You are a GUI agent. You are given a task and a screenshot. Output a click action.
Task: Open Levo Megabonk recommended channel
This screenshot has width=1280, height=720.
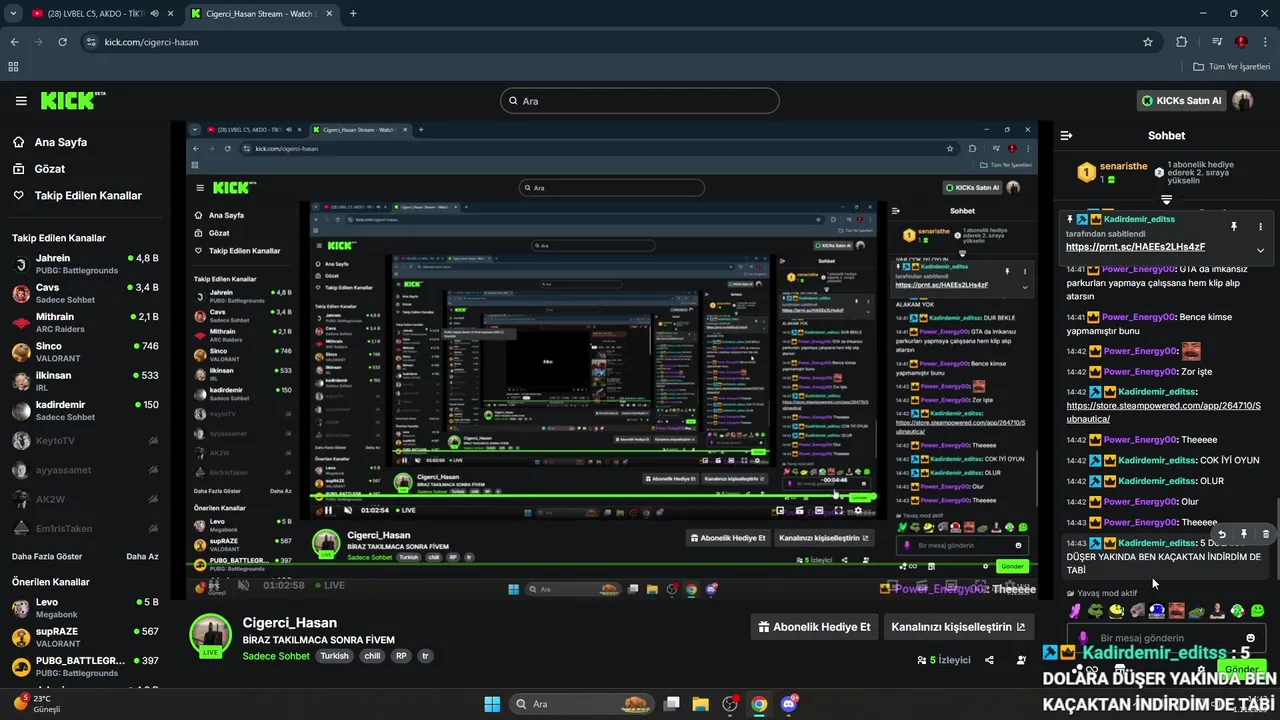point(85,608)
